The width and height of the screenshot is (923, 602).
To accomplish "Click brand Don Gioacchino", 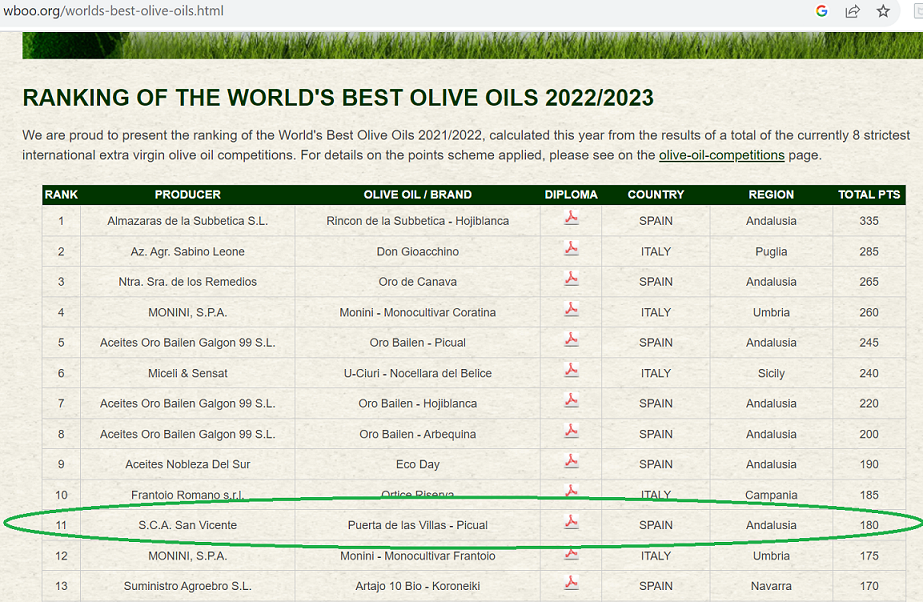I will tap(417, 252).
